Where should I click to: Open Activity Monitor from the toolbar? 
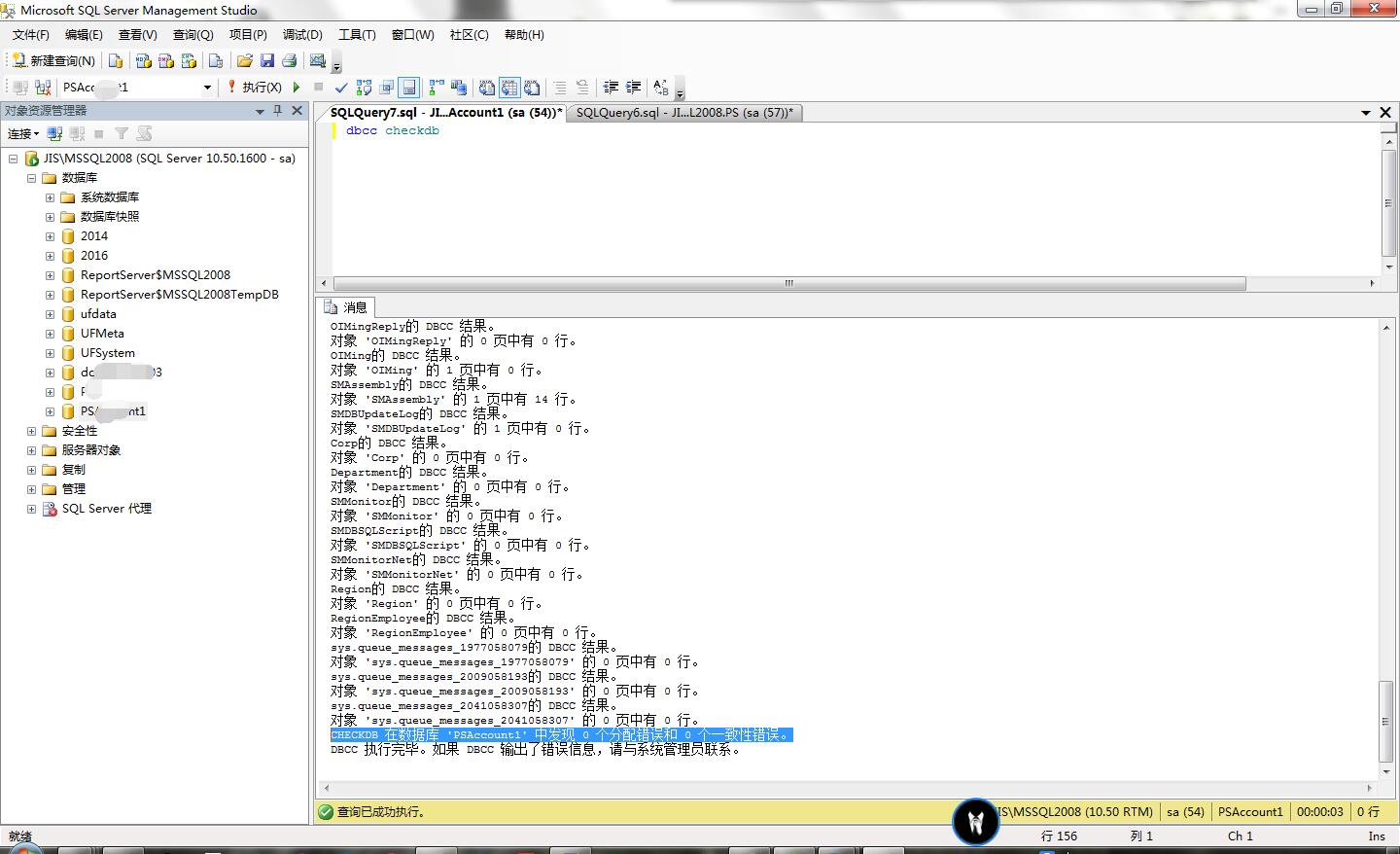(317, 60)
